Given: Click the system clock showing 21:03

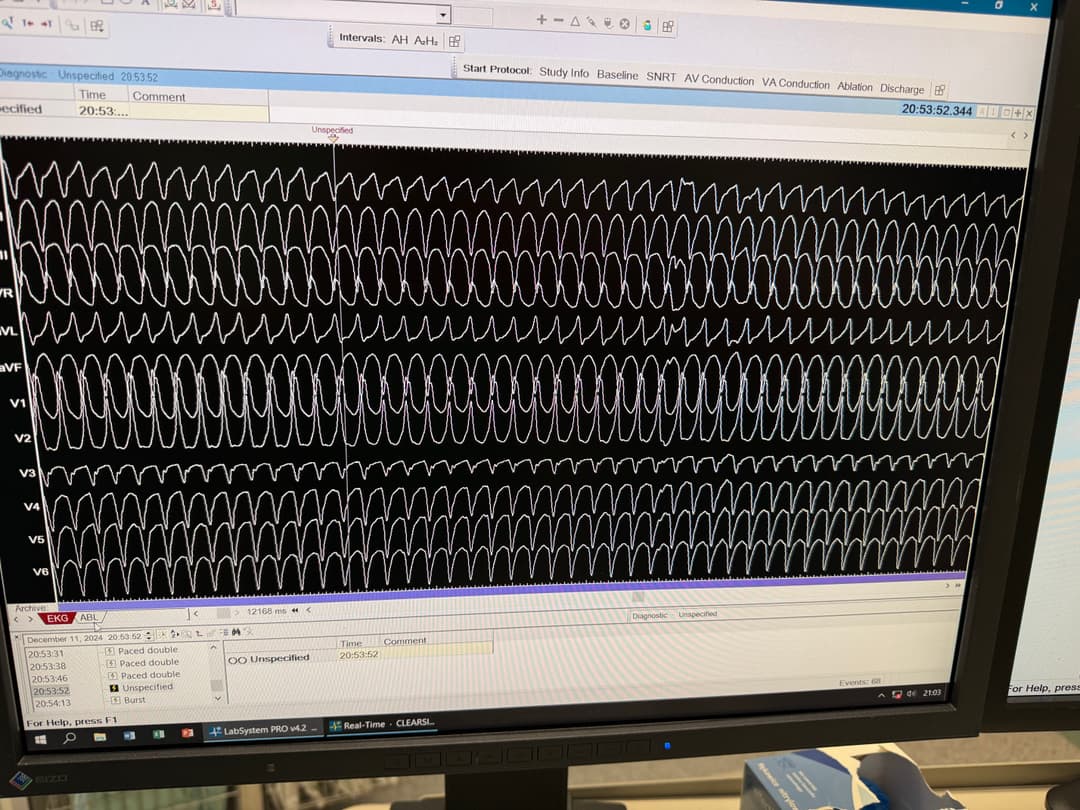Looking at the screenshot, I should click(x=932, y=692).
